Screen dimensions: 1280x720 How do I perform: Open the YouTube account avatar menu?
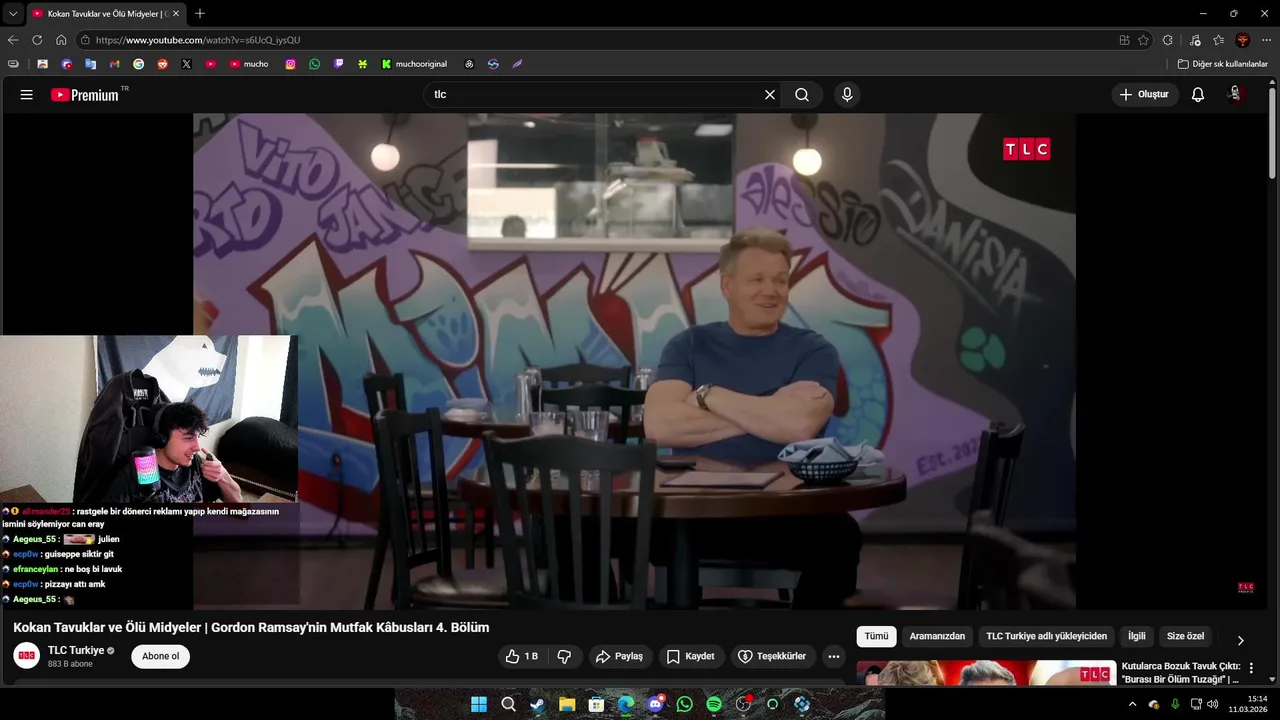pos(1236,94)
